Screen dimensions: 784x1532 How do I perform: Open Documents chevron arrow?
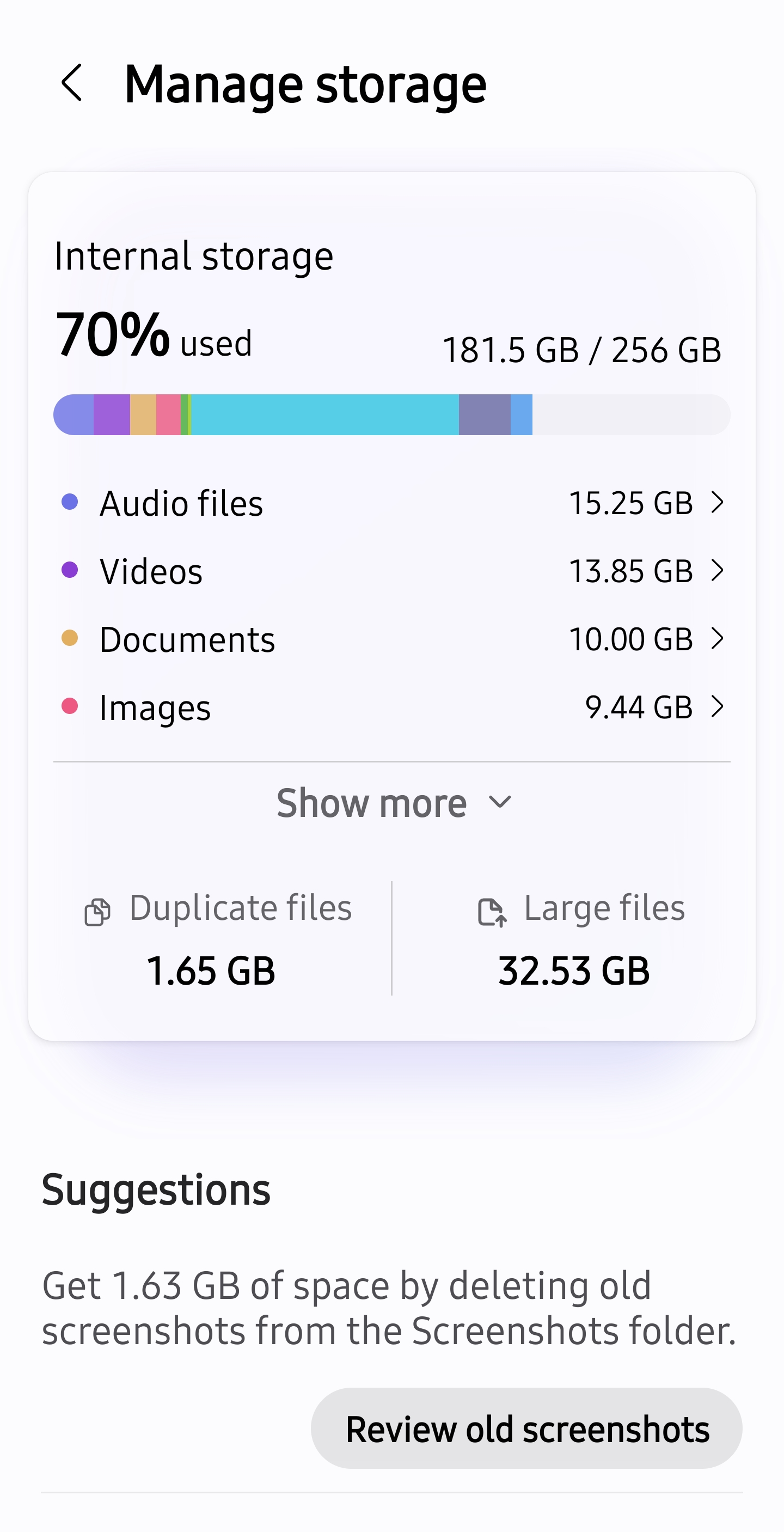pyautogui.click(x=718, y=638)
